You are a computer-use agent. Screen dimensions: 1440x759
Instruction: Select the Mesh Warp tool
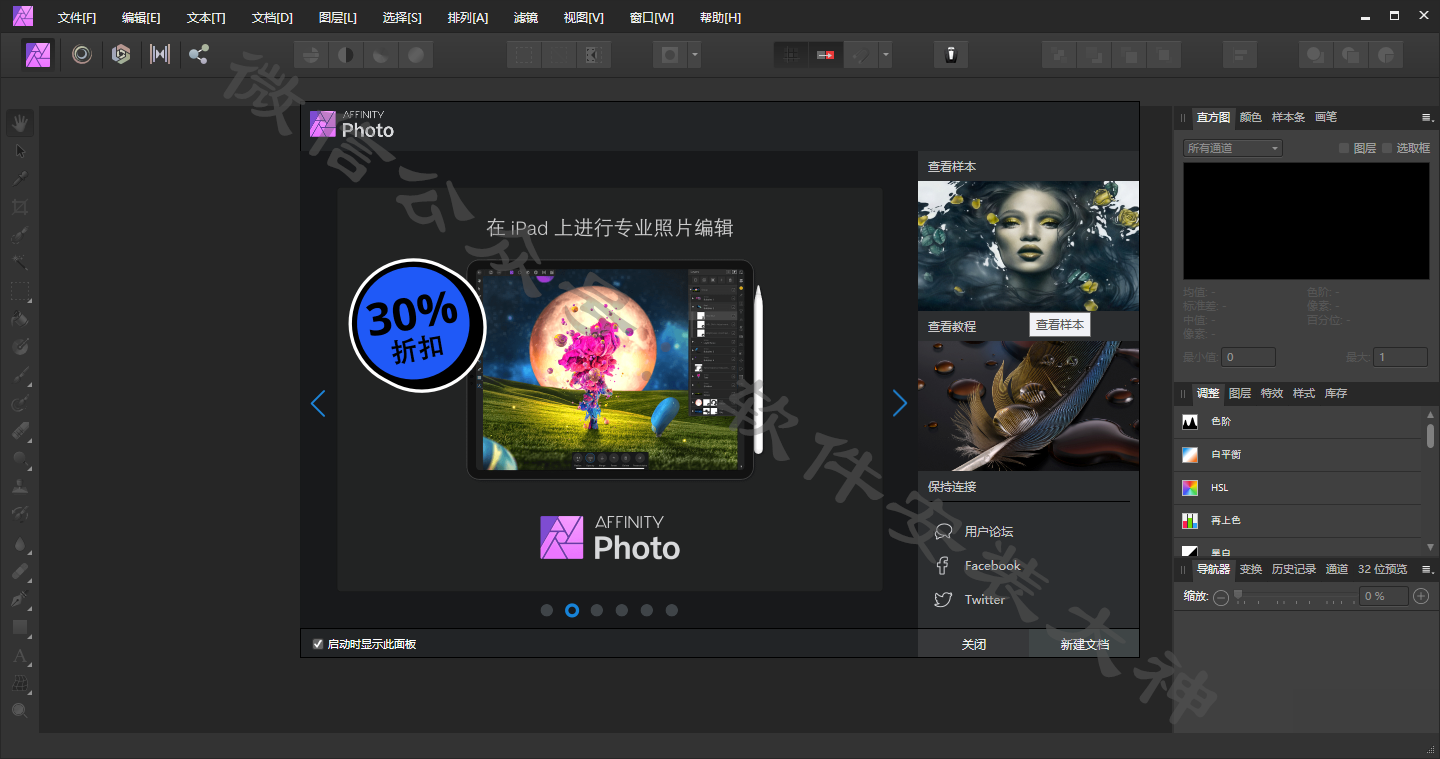(x=20, y=683)
